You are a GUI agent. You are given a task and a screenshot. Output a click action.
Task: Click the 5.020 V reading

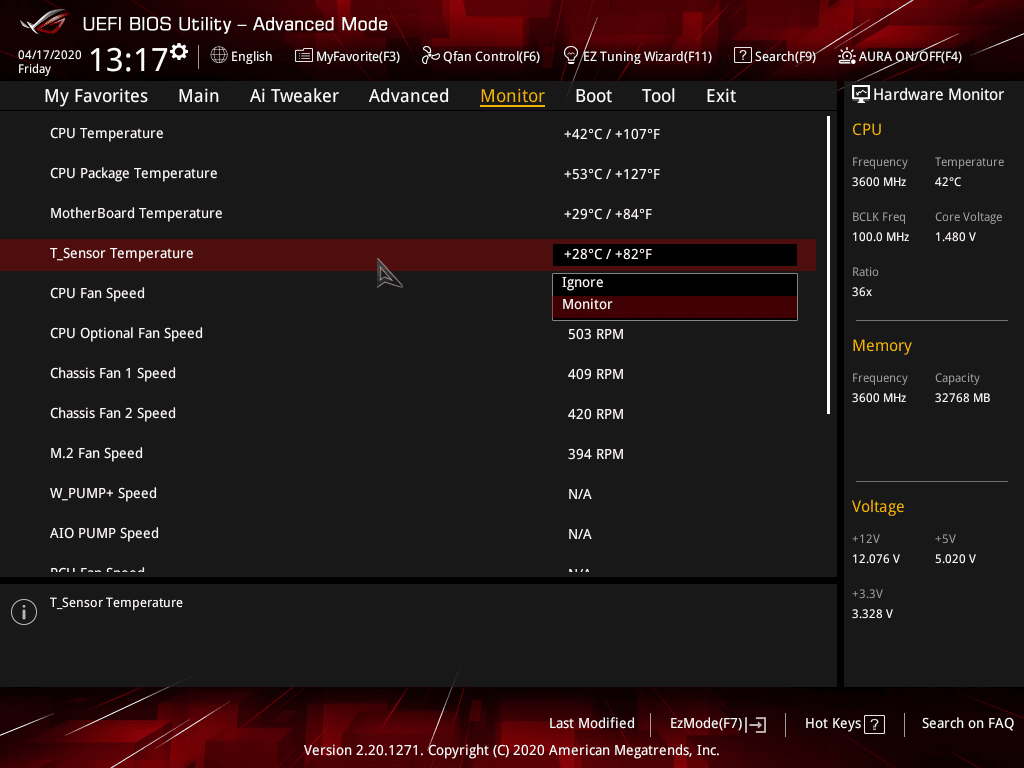tap(955, 559)
